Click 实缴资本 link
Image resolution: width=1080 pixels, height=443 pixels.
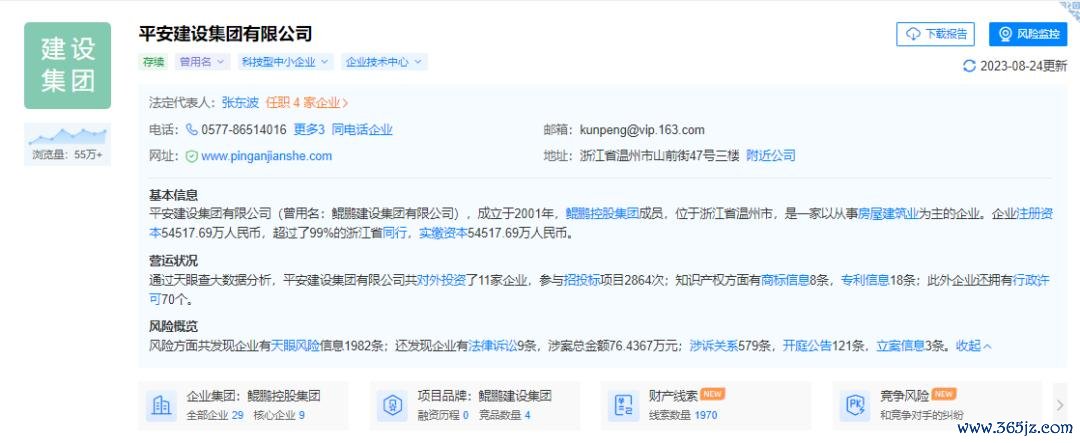coord(443,234)
